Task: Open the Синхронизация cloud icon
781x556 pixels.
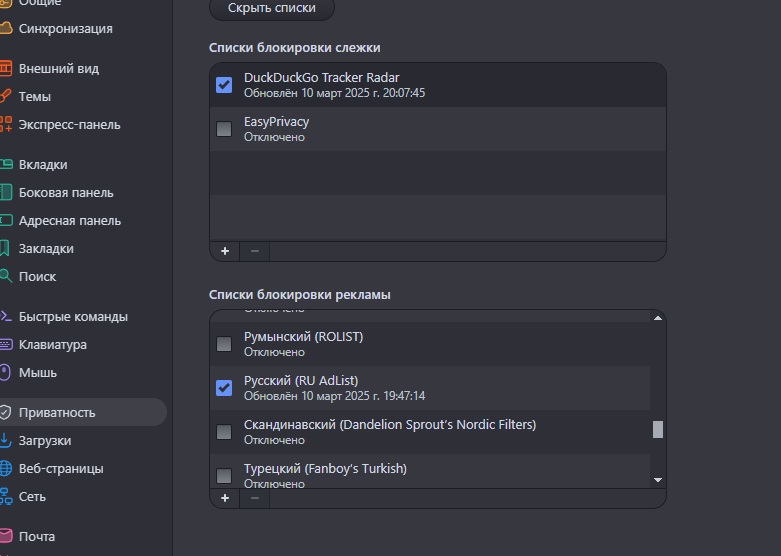Action: pyautogui.click(x=5, y=28)
